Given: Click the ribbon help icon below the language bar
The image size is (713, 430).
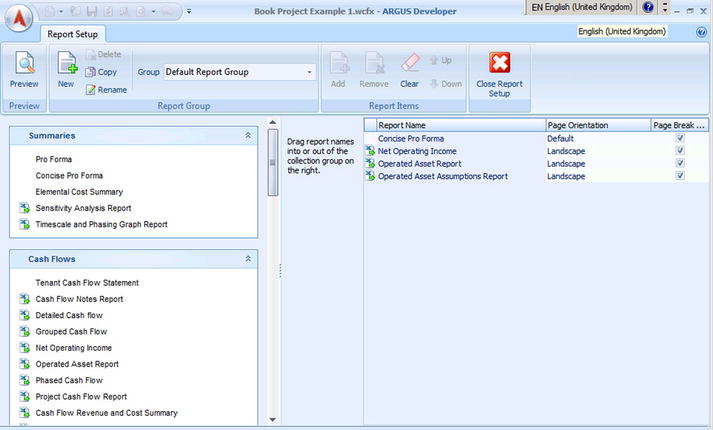Looking at the screenshot, I should click(x=701, y=32).
